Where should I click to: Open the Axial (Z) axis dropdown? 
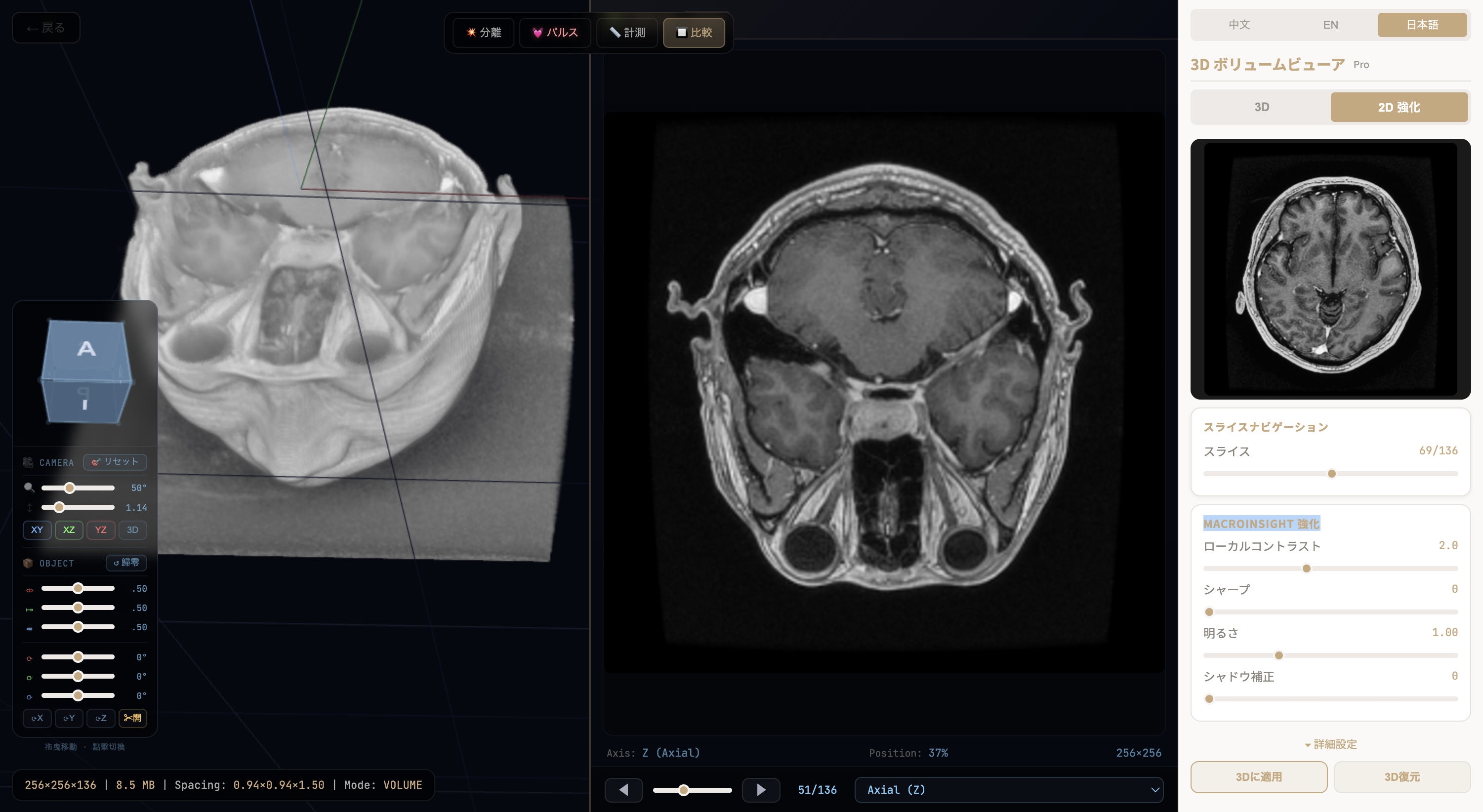(x=1009, y=790)
